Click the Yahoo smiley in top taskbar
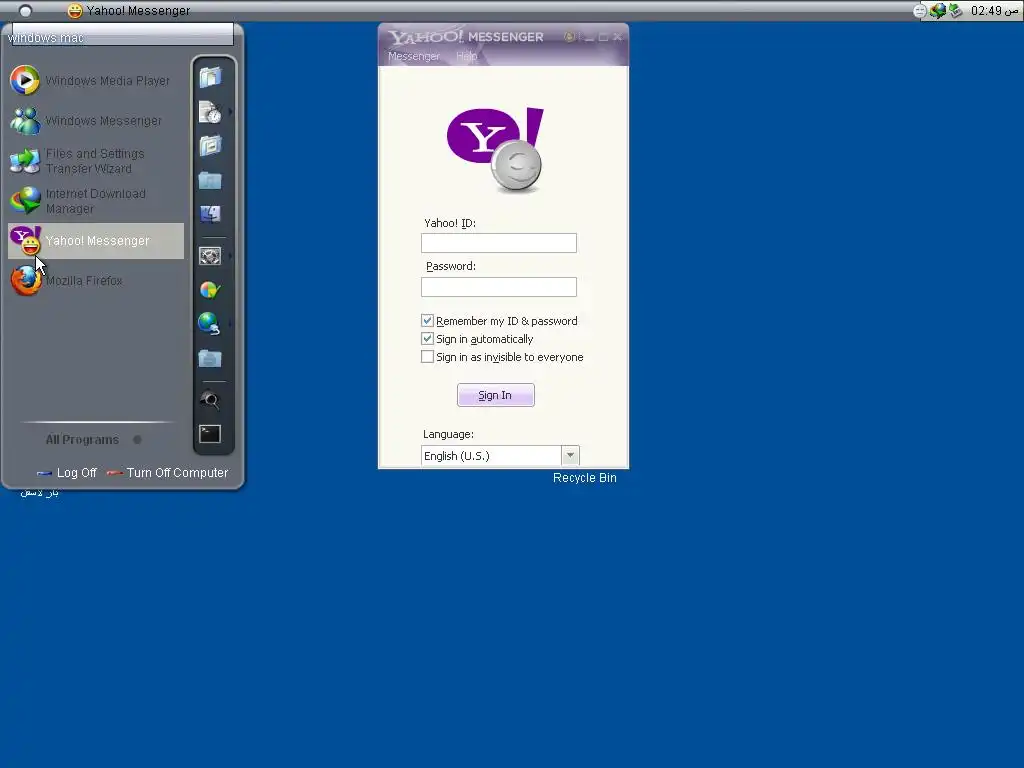The height and width of the screenshot is (768, 1024). pos(75,10)
